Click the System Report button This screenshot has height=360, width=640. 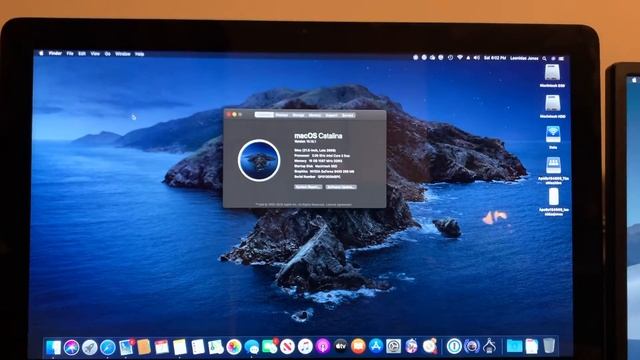point(308,187)
